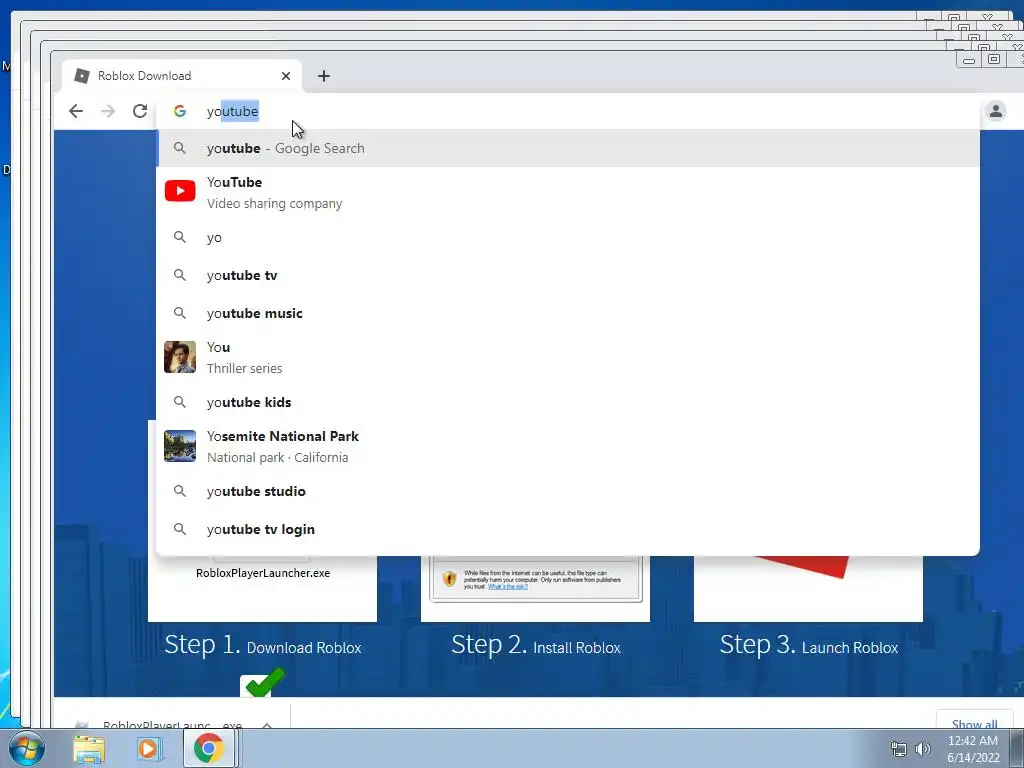This screenshot has height=768, width=1024.
Task: Click the Google logo in the address bar
Action: 180,111
